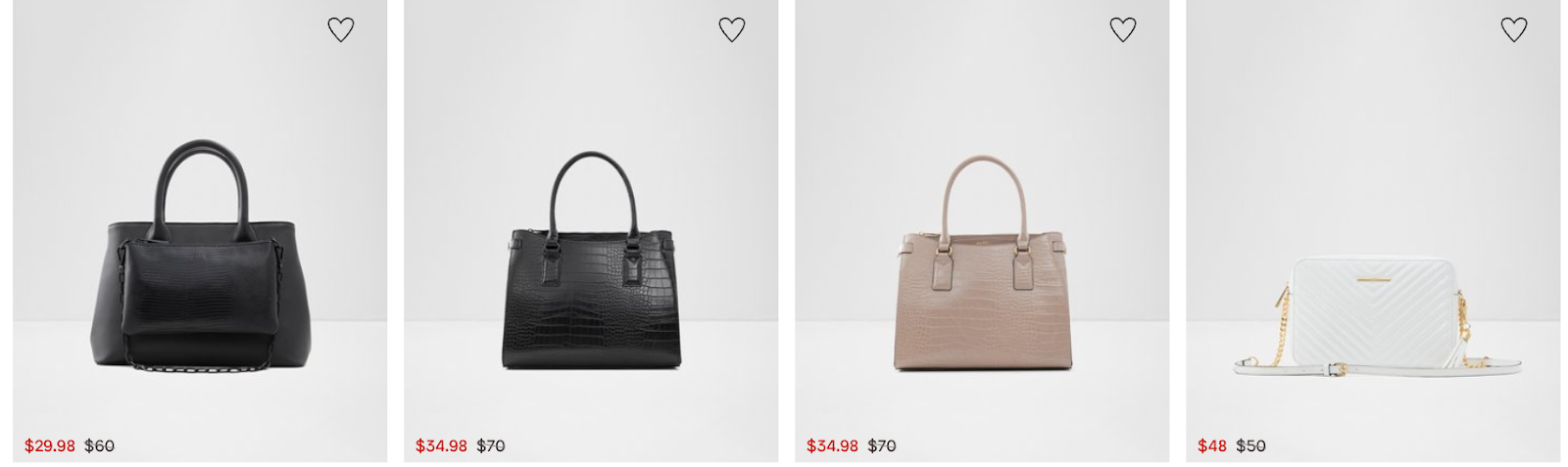The width and height of the screenshot is (1568, 467).
Task: Click the $48 sale price
Action: pos(1212,445)
